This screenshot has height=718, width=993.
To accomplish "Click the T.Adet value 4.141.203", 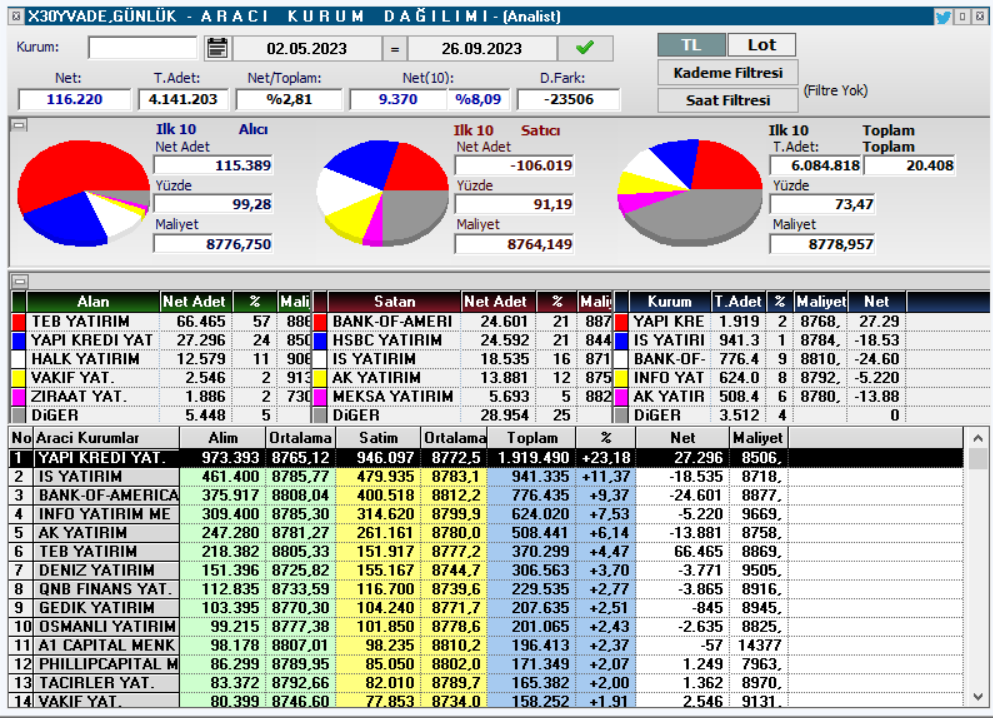I will coord(182,99).
